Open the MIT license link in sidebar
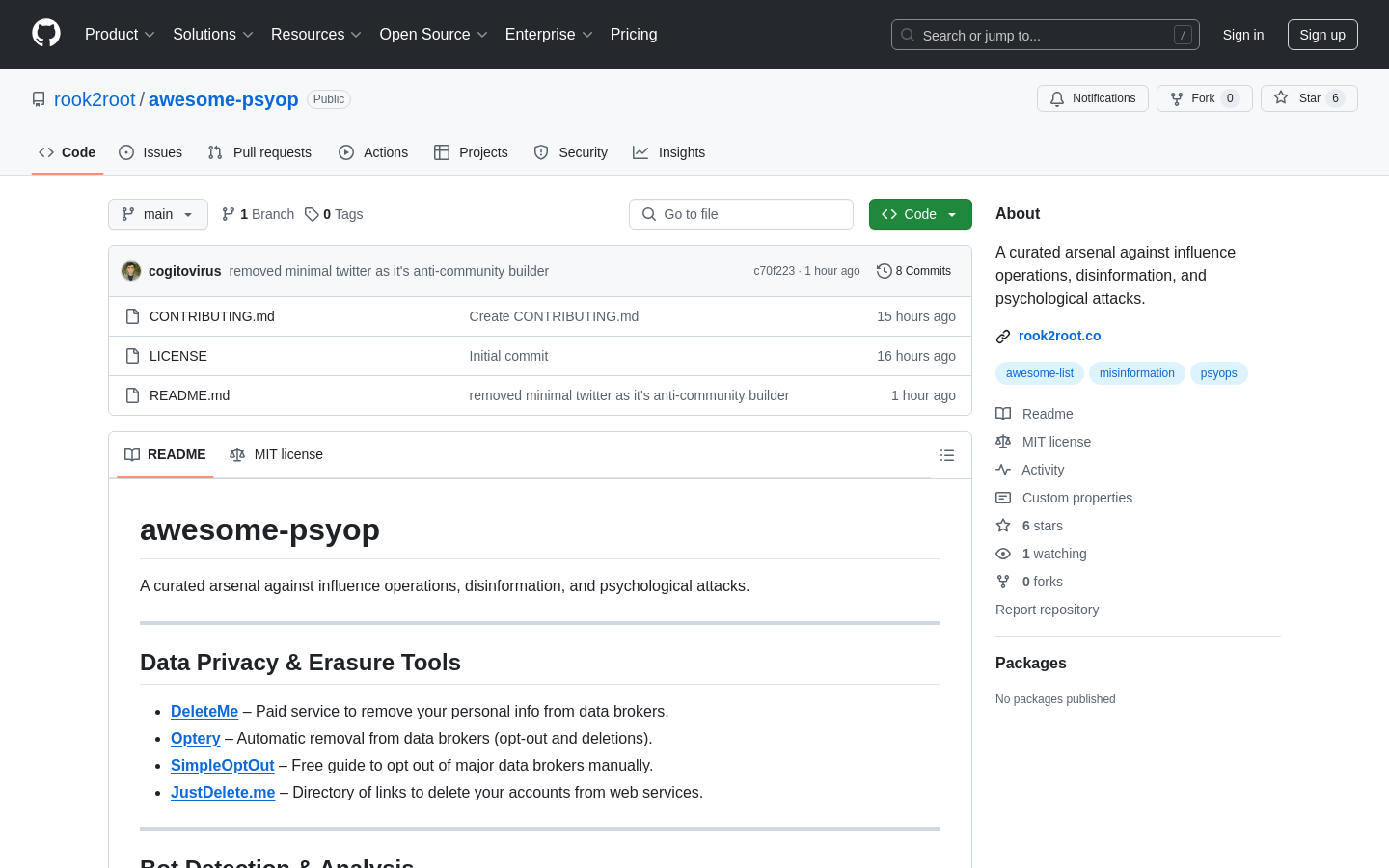 [1044, 442]
